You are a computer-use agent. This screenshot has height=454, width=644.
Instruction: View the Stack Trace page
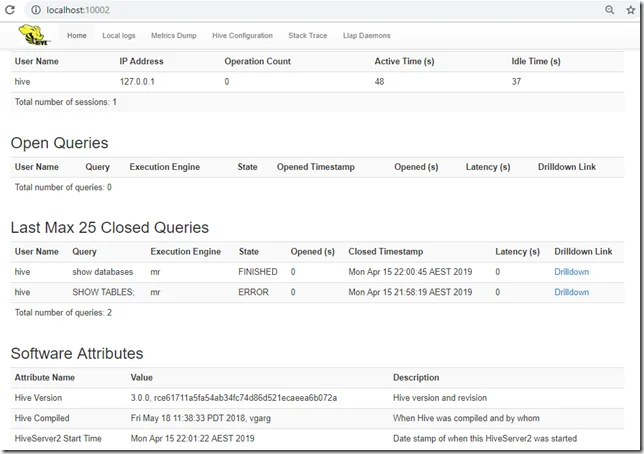pos(307,35)
